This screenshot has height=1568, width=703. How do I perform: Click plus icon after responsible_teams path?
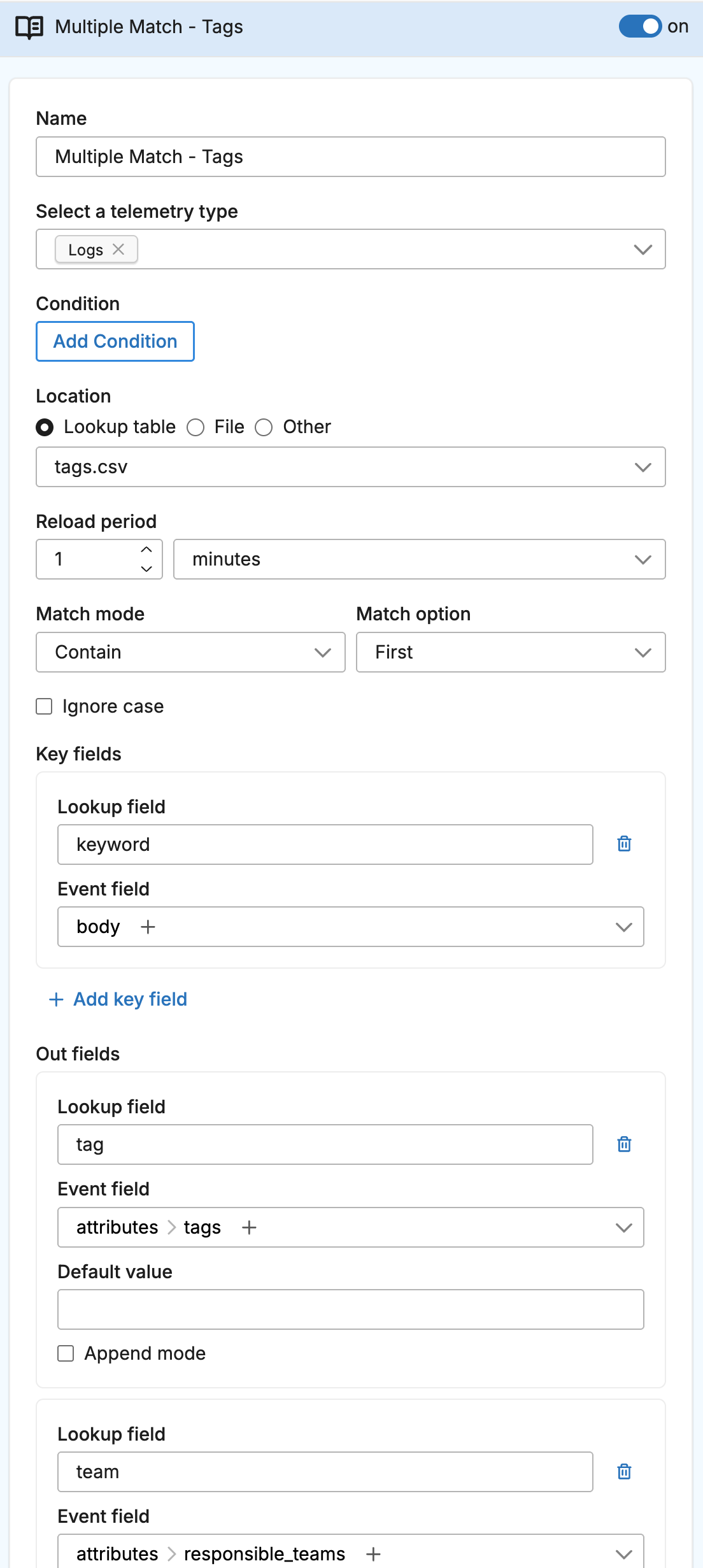point(374,1555)
